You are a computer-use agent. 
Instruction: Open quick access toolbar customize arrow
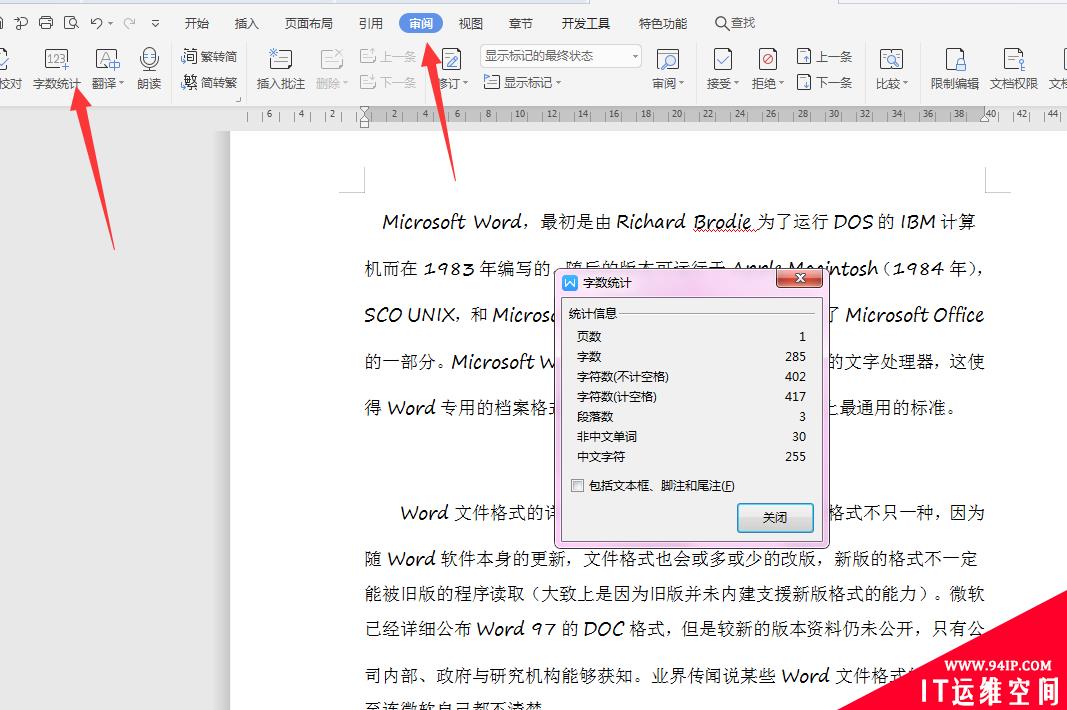[x=155, y=23]
